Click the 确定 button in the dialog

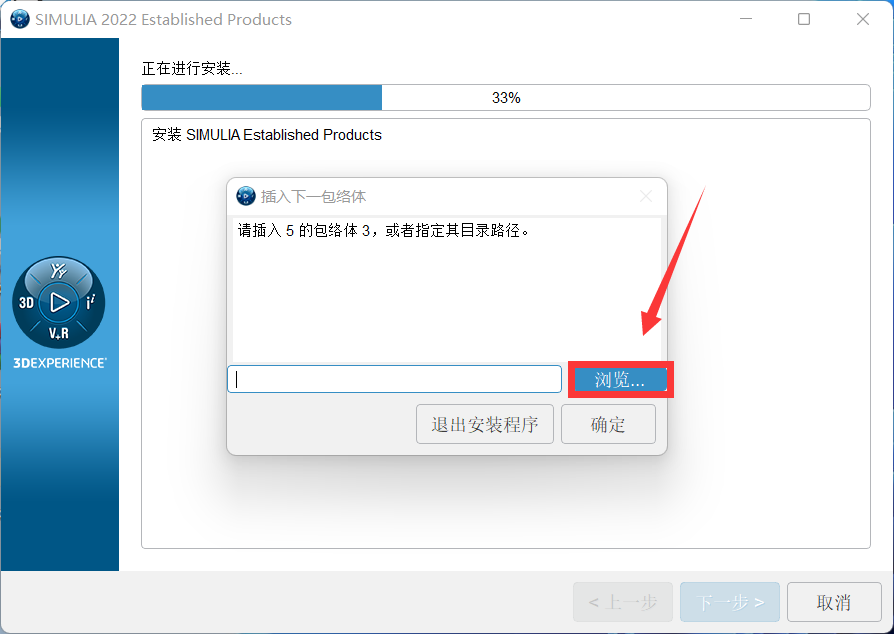pos(608,424)
